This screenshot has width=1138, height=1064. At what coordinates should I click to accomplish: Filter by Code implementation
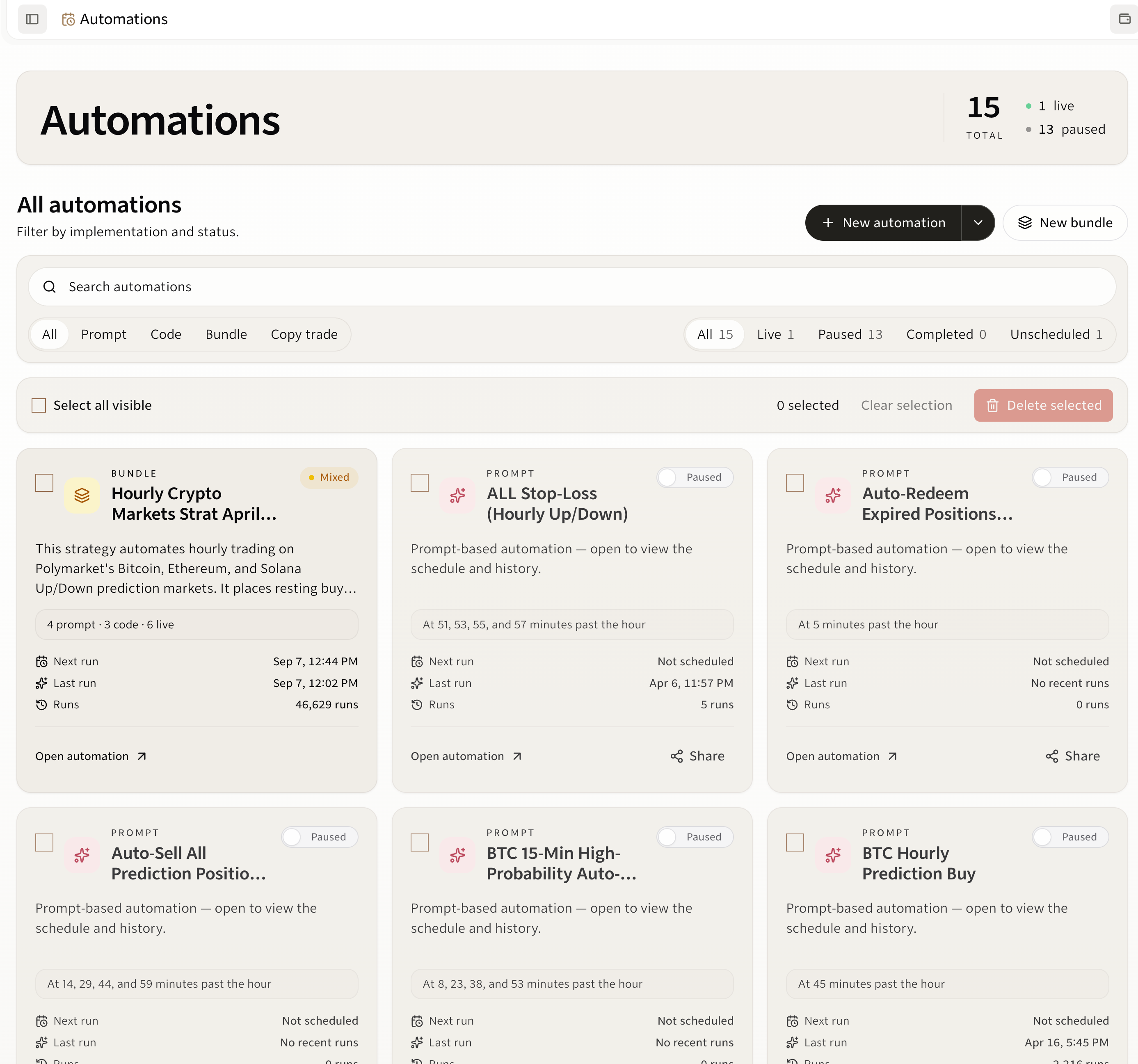166,334
